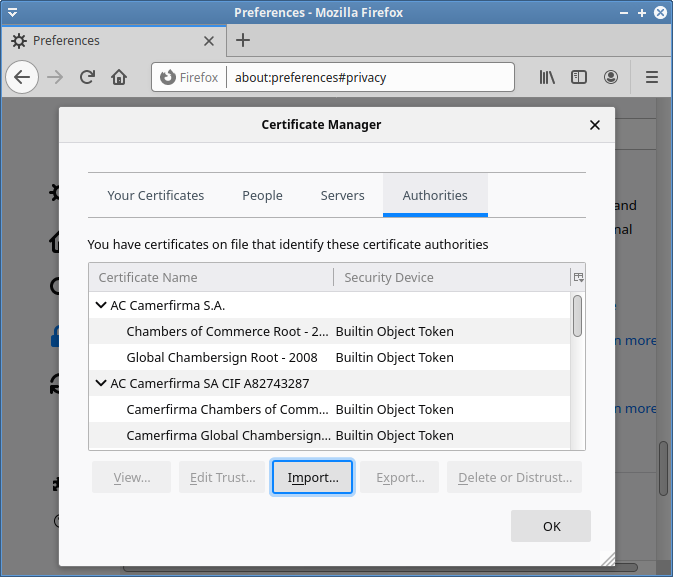Confirm the dialog with OK

coord(551,526)
